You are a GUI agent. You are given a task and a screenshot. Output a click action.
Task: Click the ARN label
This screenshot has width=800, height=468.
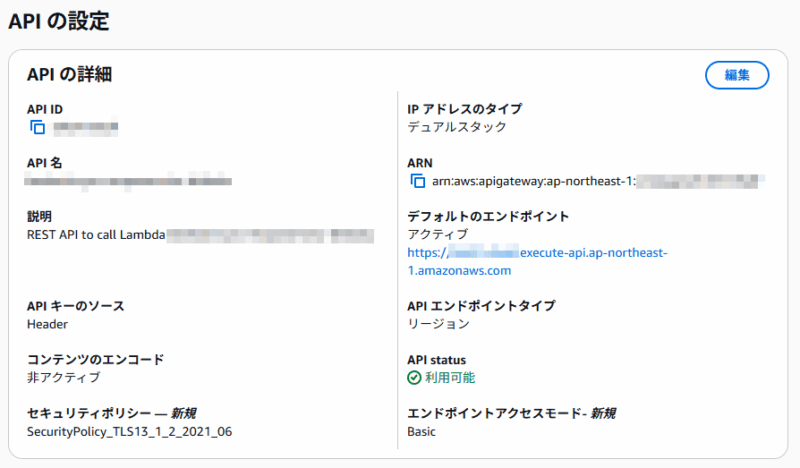[420, 163]
